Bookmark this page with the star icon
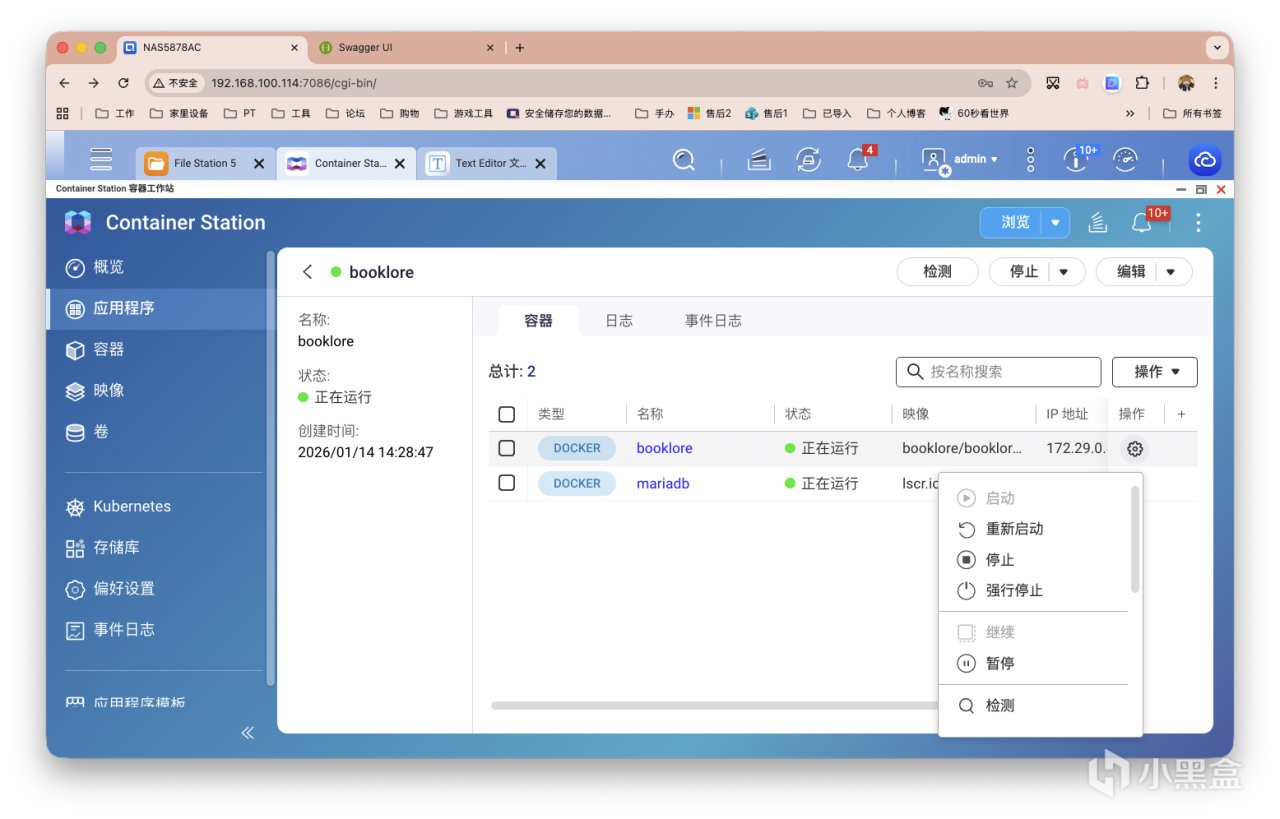 coord(1012,83)
